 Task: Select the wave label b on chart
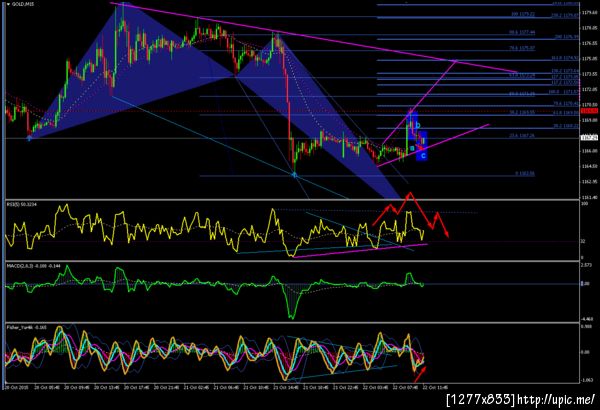click(x=418, y=125)
